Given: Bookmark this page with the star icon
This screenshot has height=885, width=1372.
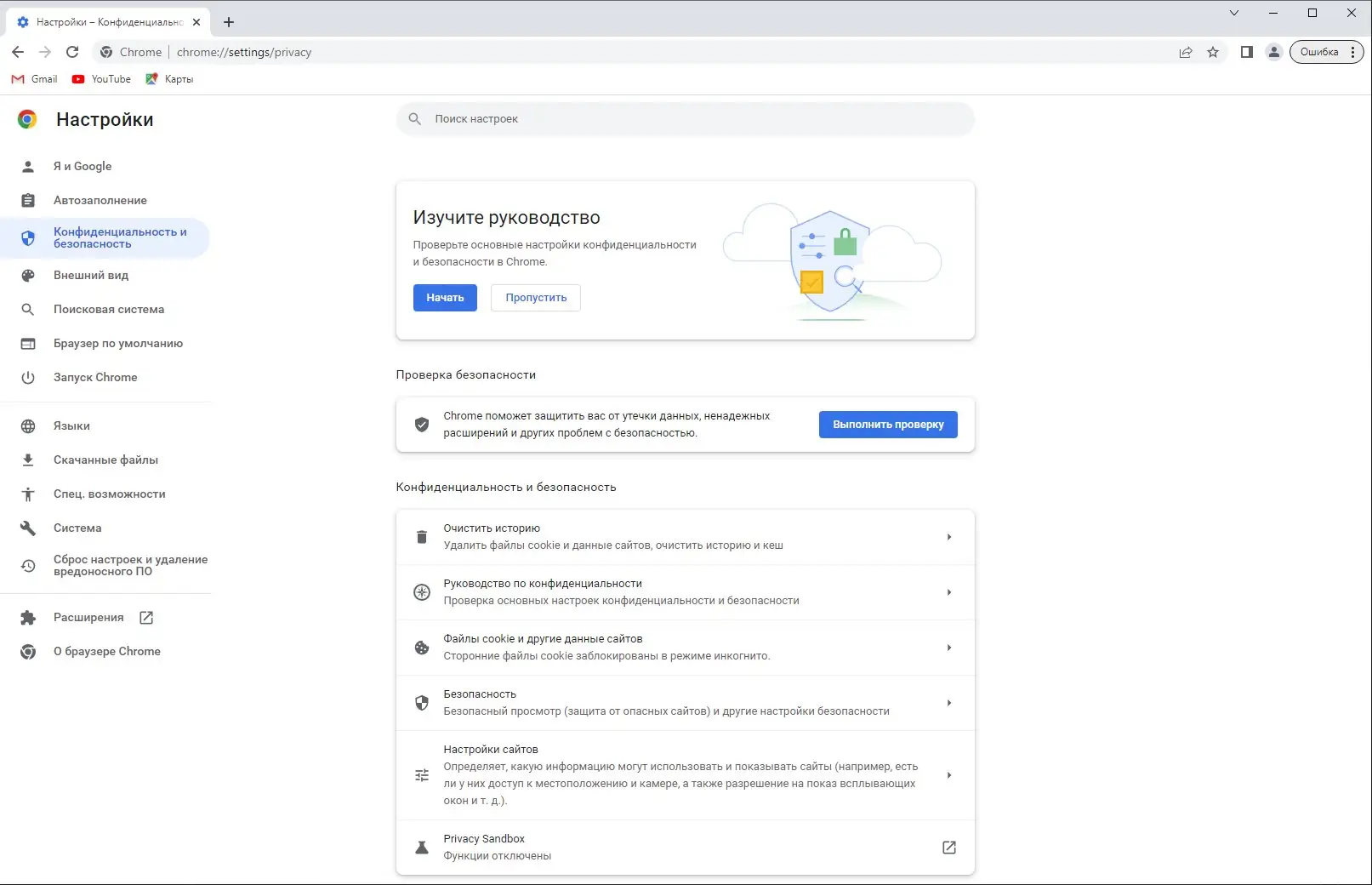Looking at the screenshot, I should coord(1213,52).
